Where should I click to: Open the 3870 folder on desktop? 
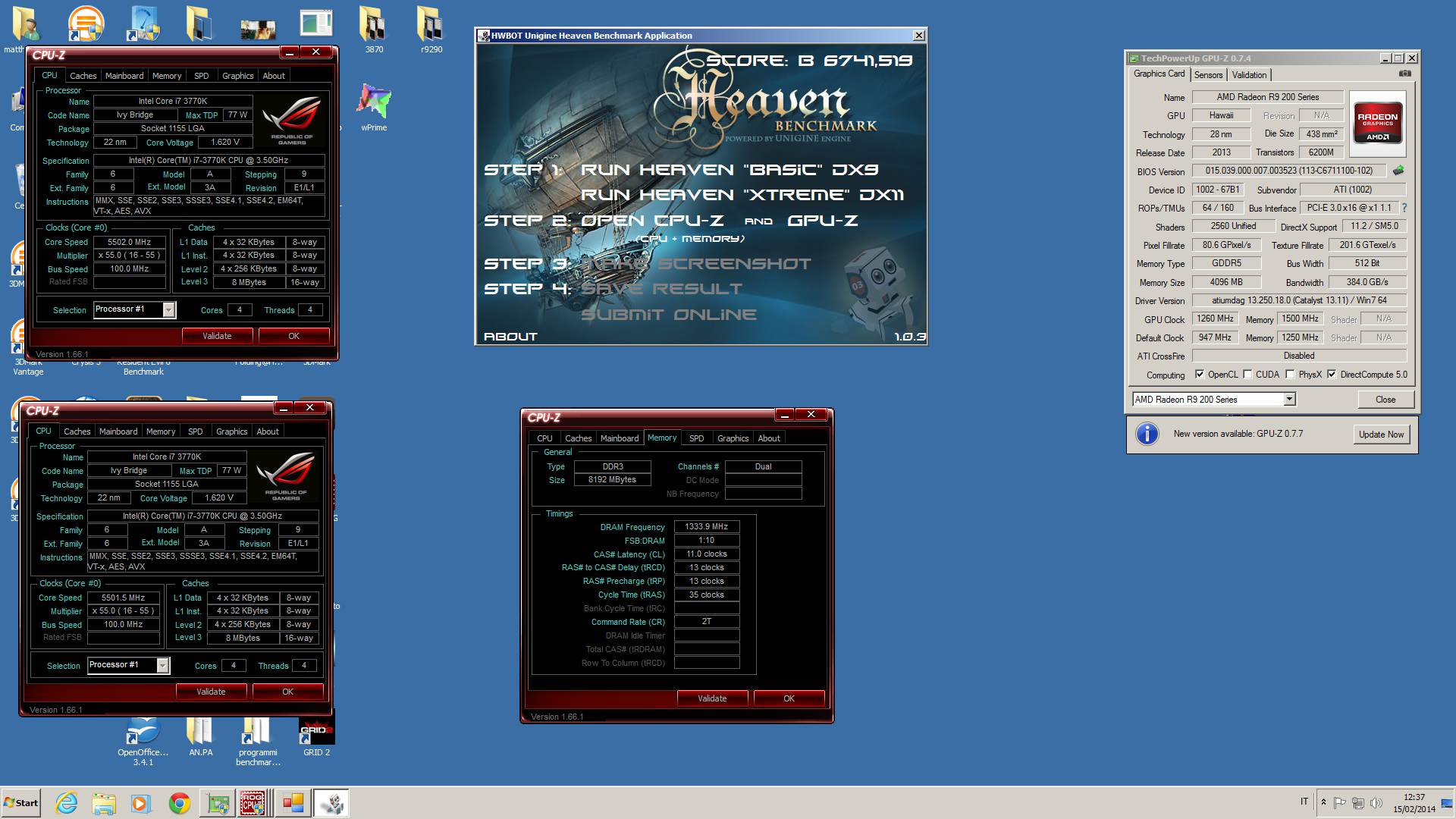(x=373, y=30)
